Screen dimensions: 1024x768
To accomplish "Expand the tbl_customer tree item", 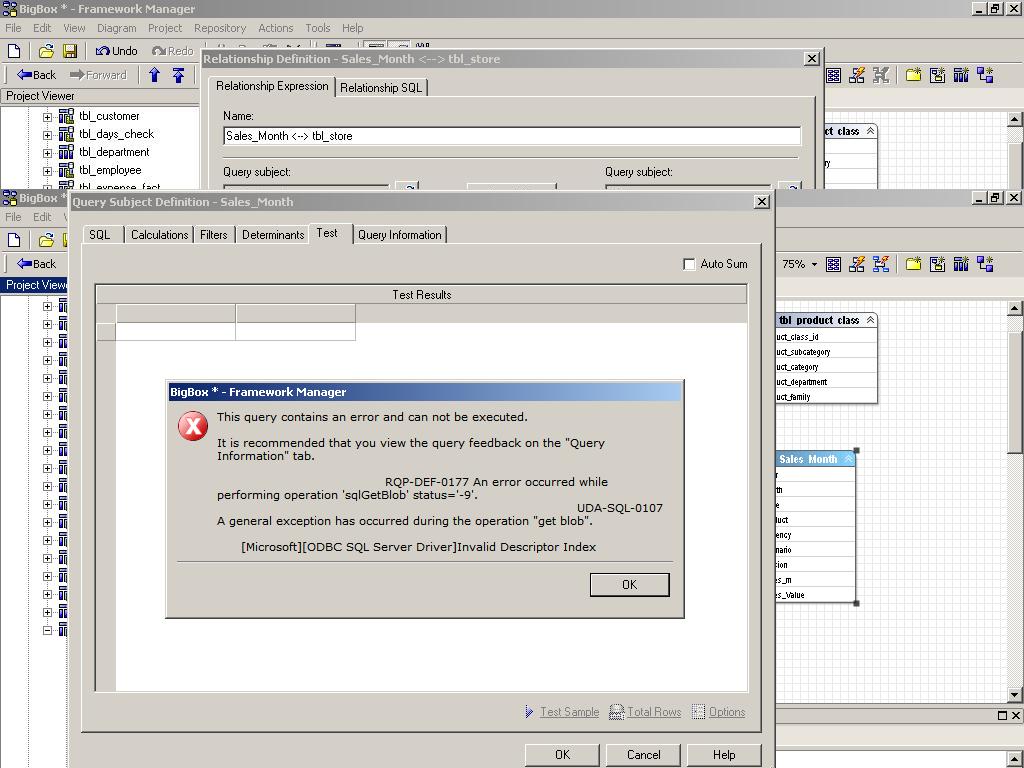I will [47, 116].
